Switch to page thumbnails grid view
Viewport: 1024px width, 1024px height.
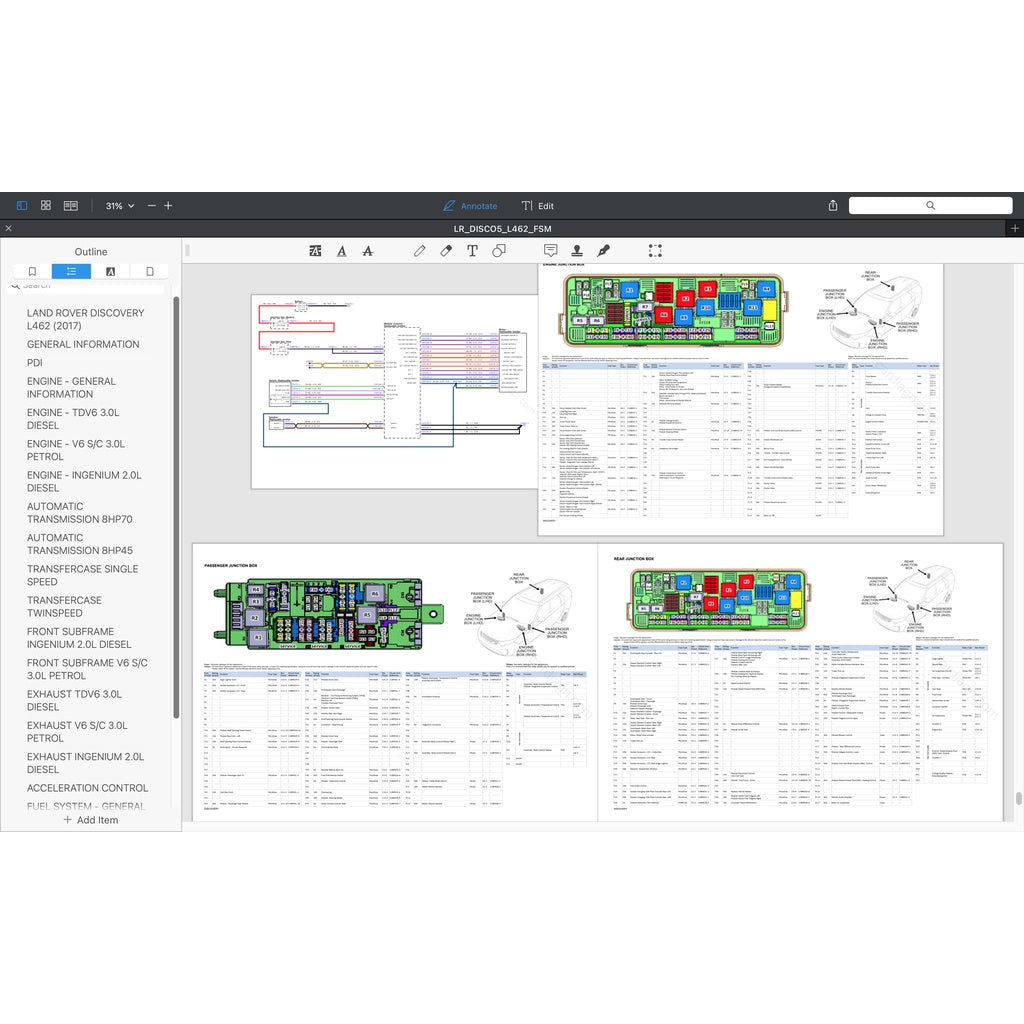pos(46,206)
